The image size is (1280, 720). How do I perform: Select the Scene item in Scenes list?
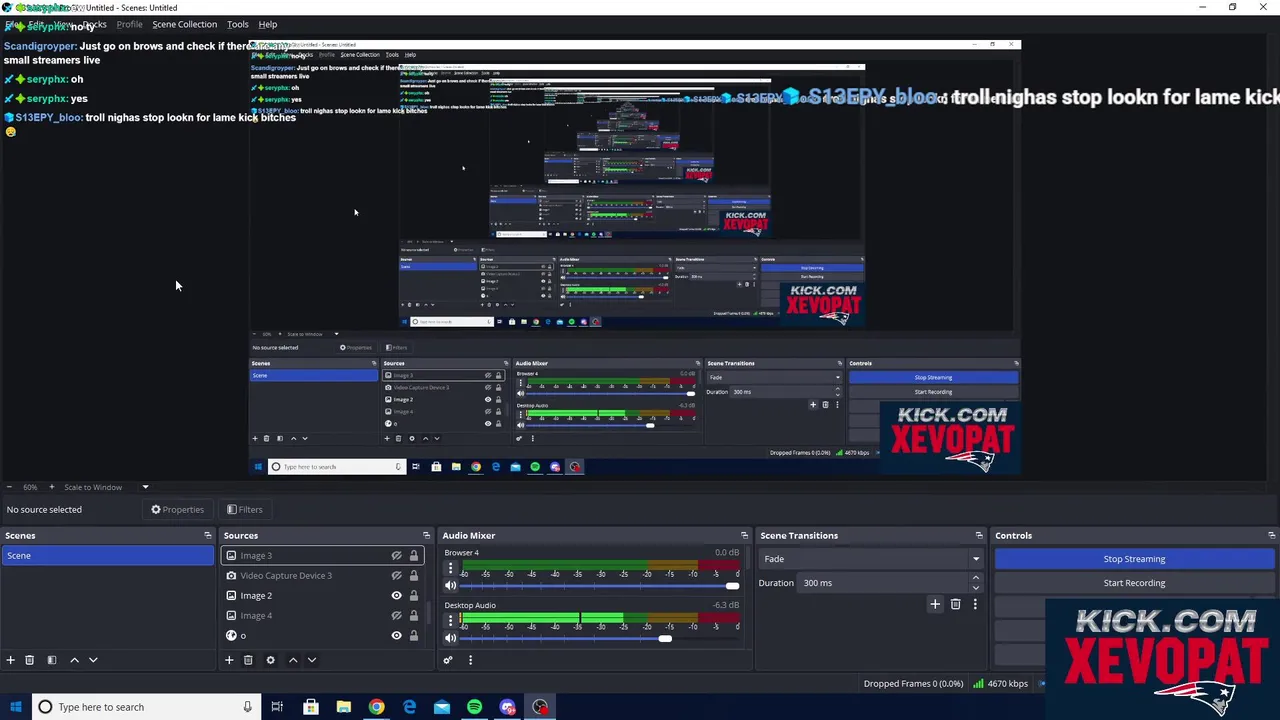108,556
